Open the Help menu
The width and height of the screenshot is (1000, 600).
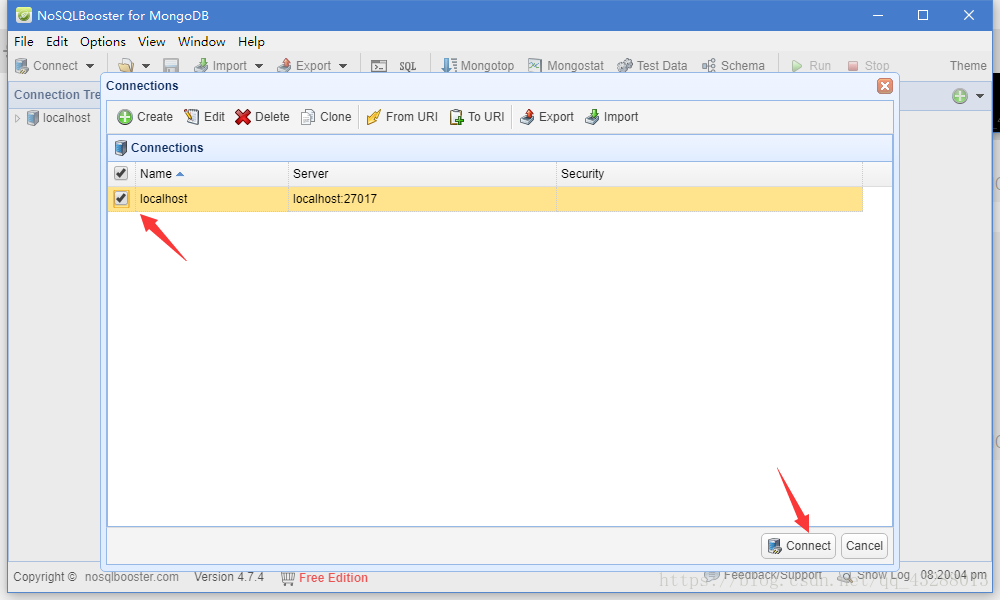tap(251, 41)
